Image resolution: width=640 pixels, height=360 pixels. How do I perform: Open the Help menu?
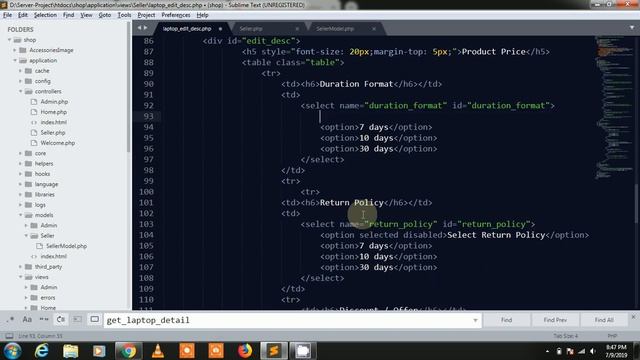coord(202,15)
